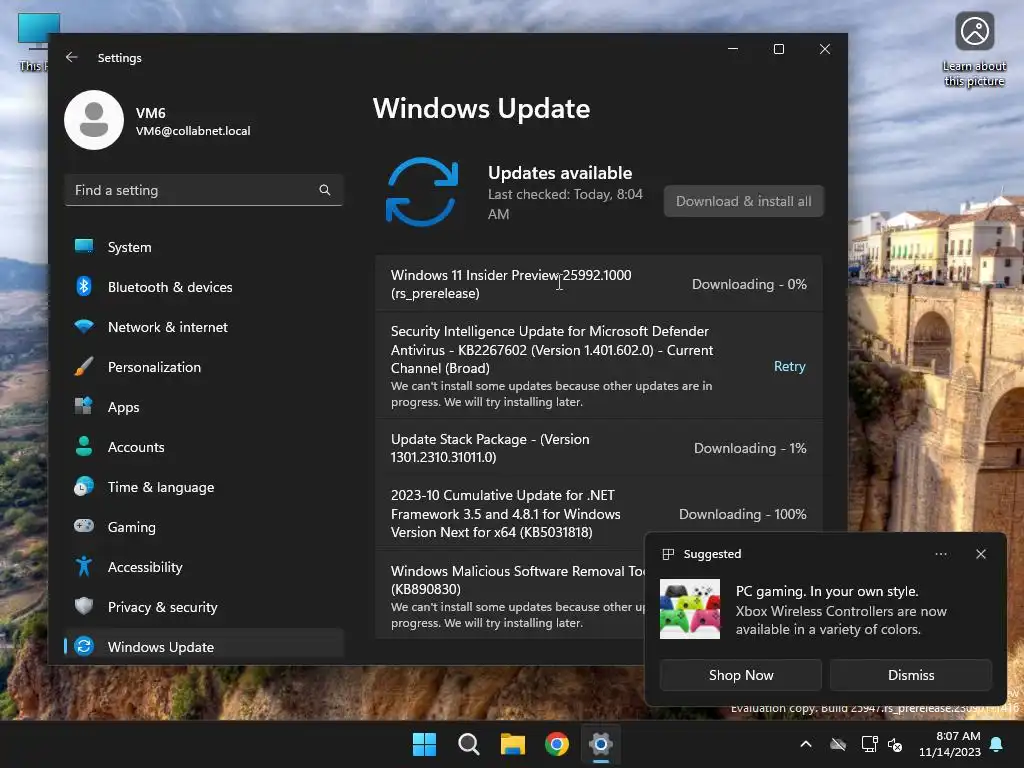Click the OneDrive cloud tray icon
The width and height of the screenshot is (1024, 768).
coord(838,744)
